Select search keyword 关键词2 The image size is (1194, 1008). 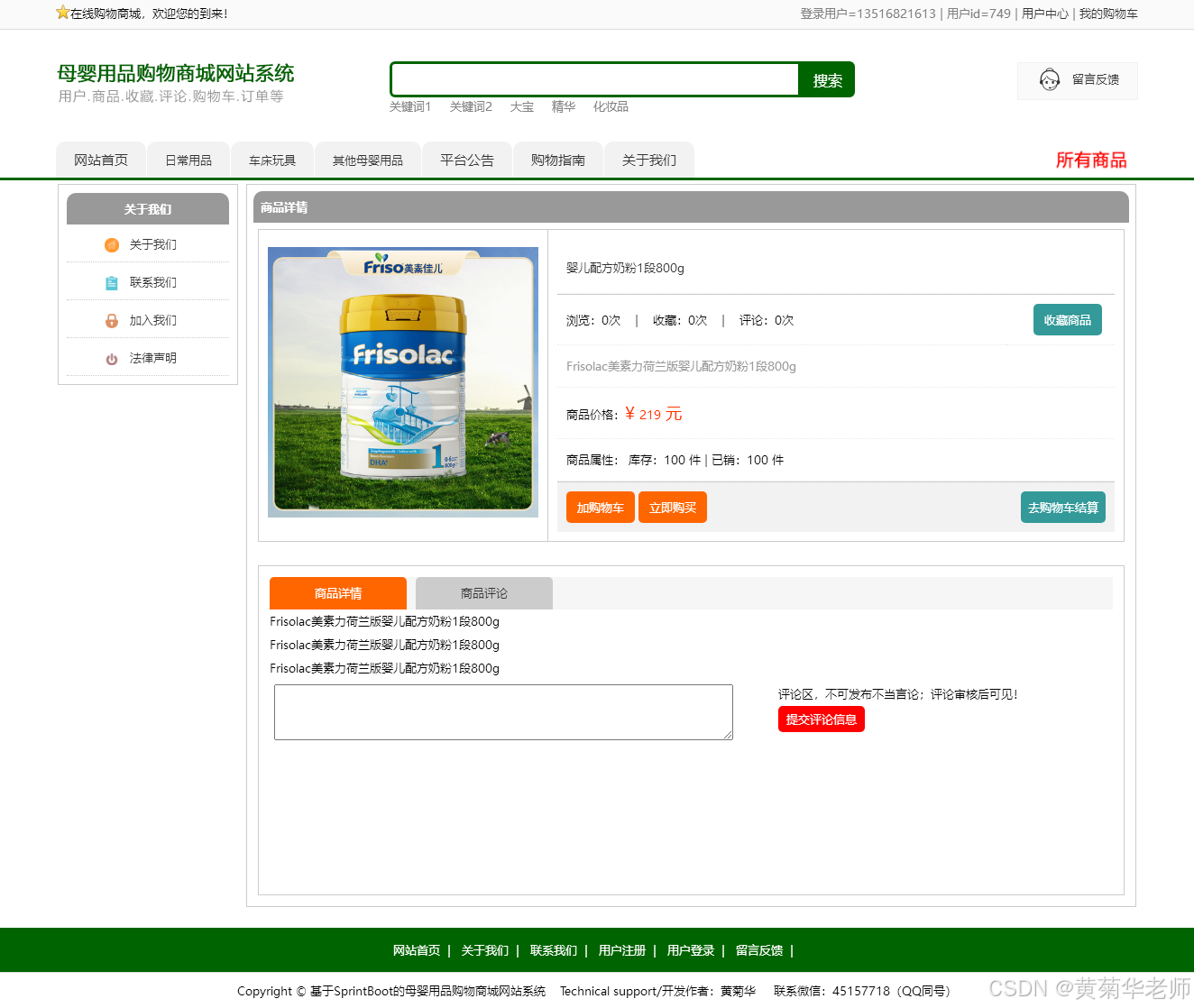pos(471,106)
